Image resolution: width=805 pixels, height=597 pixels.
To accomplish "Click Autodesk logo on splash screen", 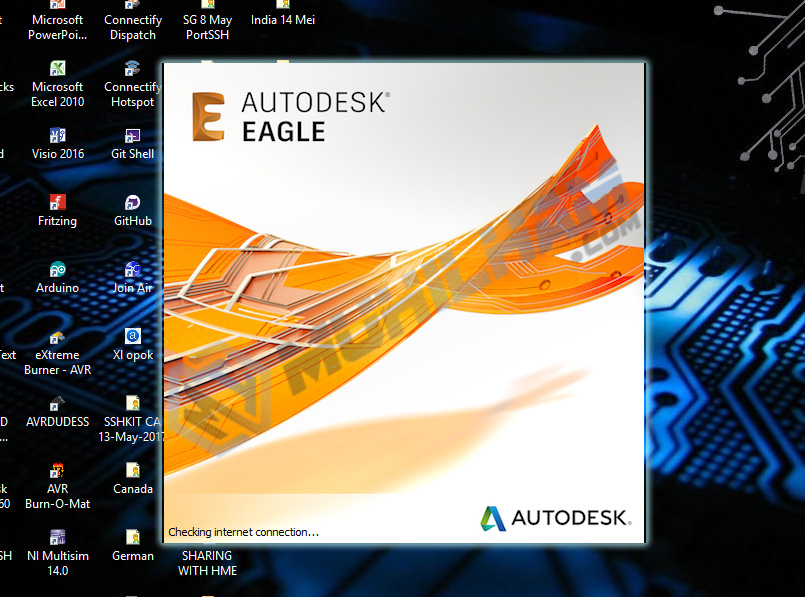I will pos(555,518).
